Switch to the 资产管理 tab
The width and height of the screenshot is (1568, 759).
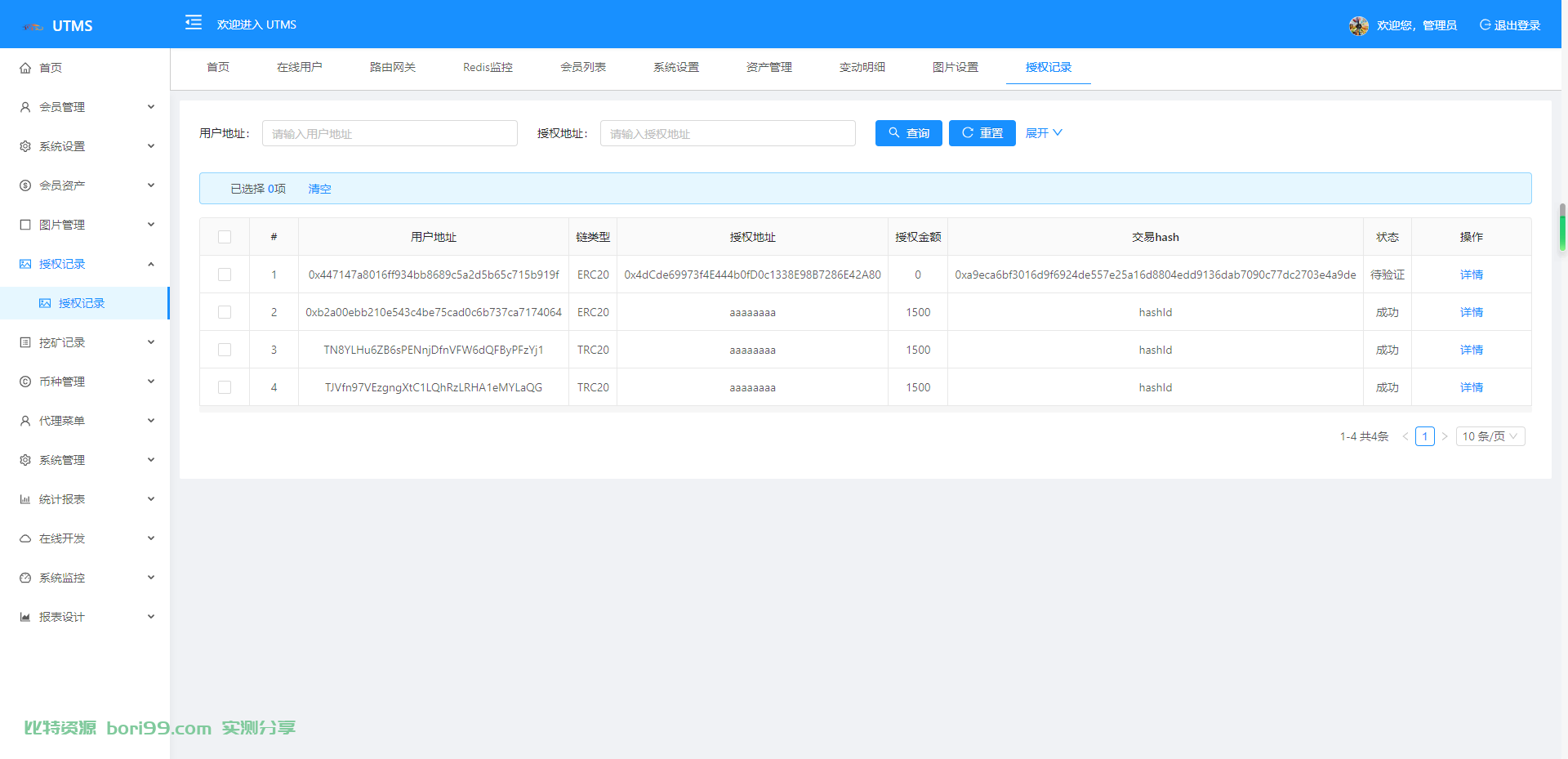pyautogui.click(x=769, y=67)
